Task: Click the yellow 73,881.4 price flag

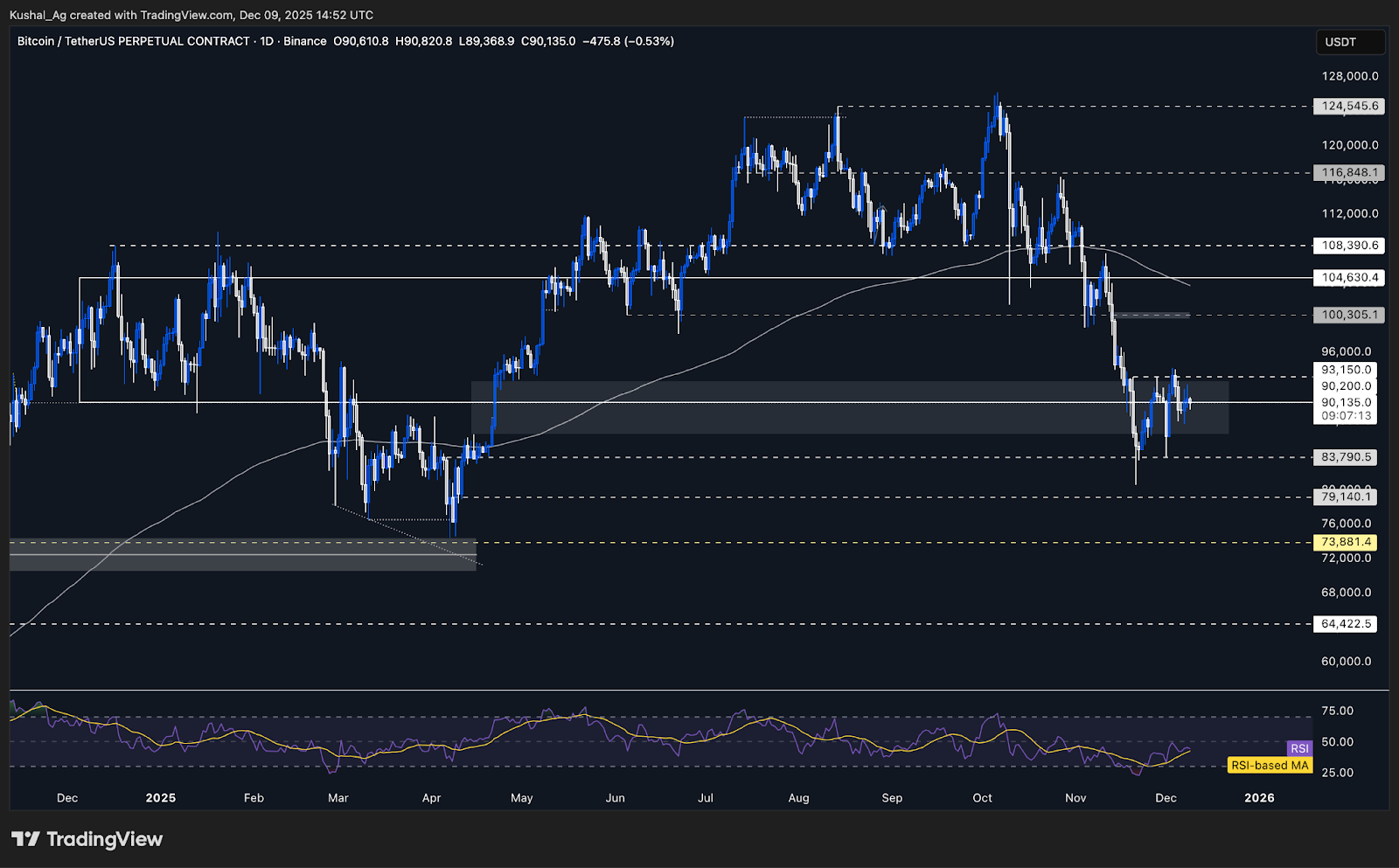Action: [x=1345, y=542]
